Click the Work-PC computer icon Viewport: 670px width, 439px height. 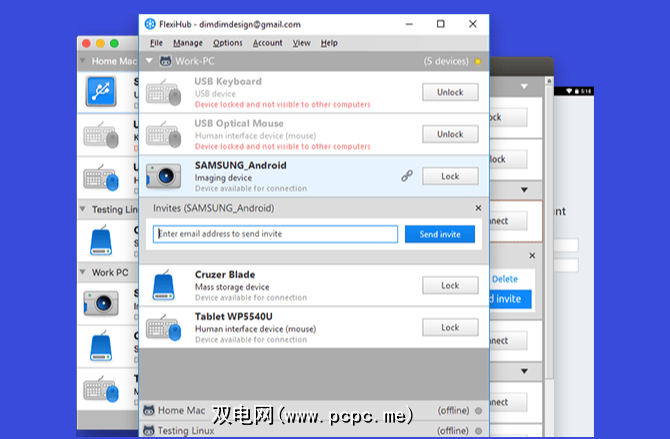(x=165, y=61)
